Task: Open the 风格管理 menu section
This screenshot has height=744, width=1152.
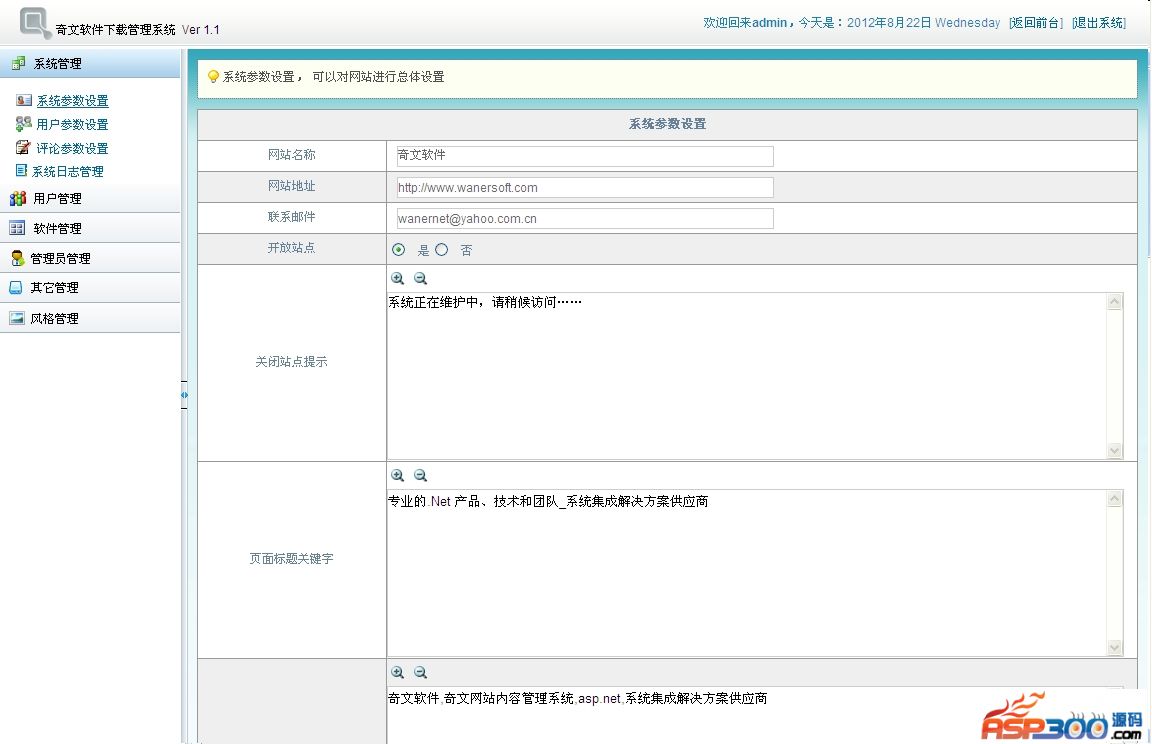Action: [x=54, y=318]
